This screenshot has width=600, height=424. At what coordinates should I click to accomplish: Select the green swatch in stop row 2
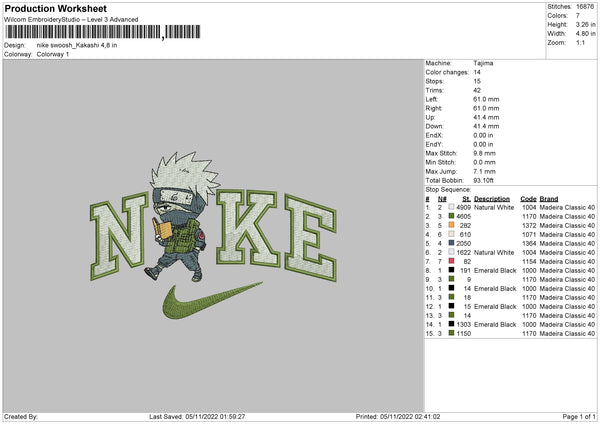[x=452, y=216]
